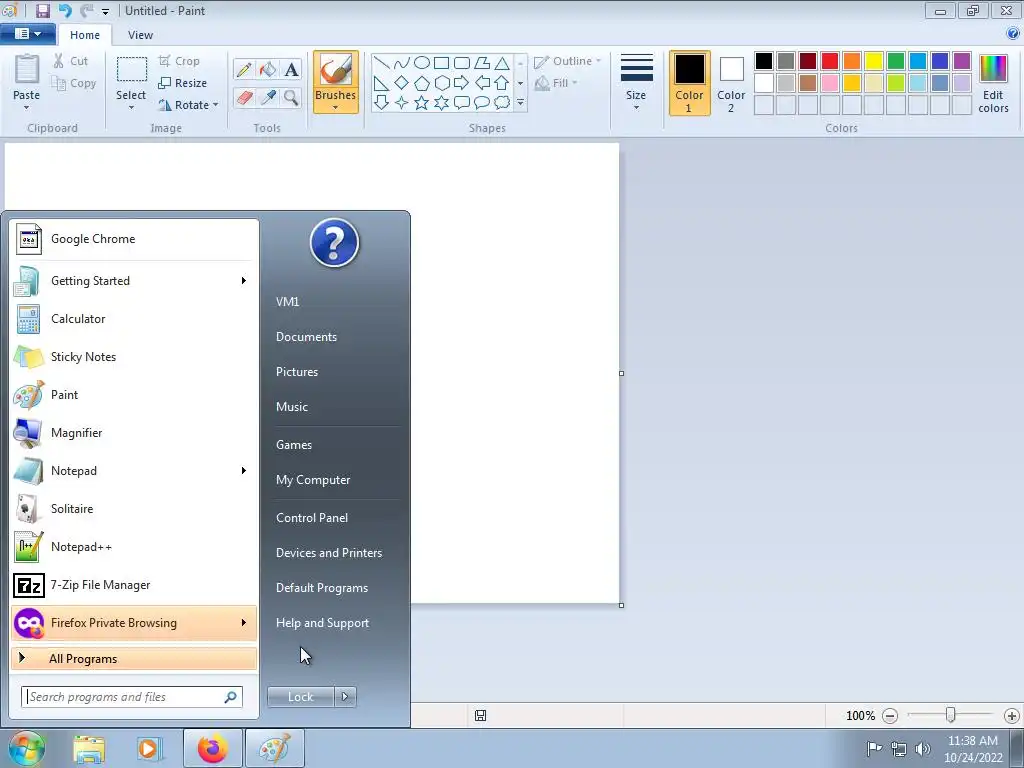
Task: Select the Text tool (A icon)
Action: 291,69
